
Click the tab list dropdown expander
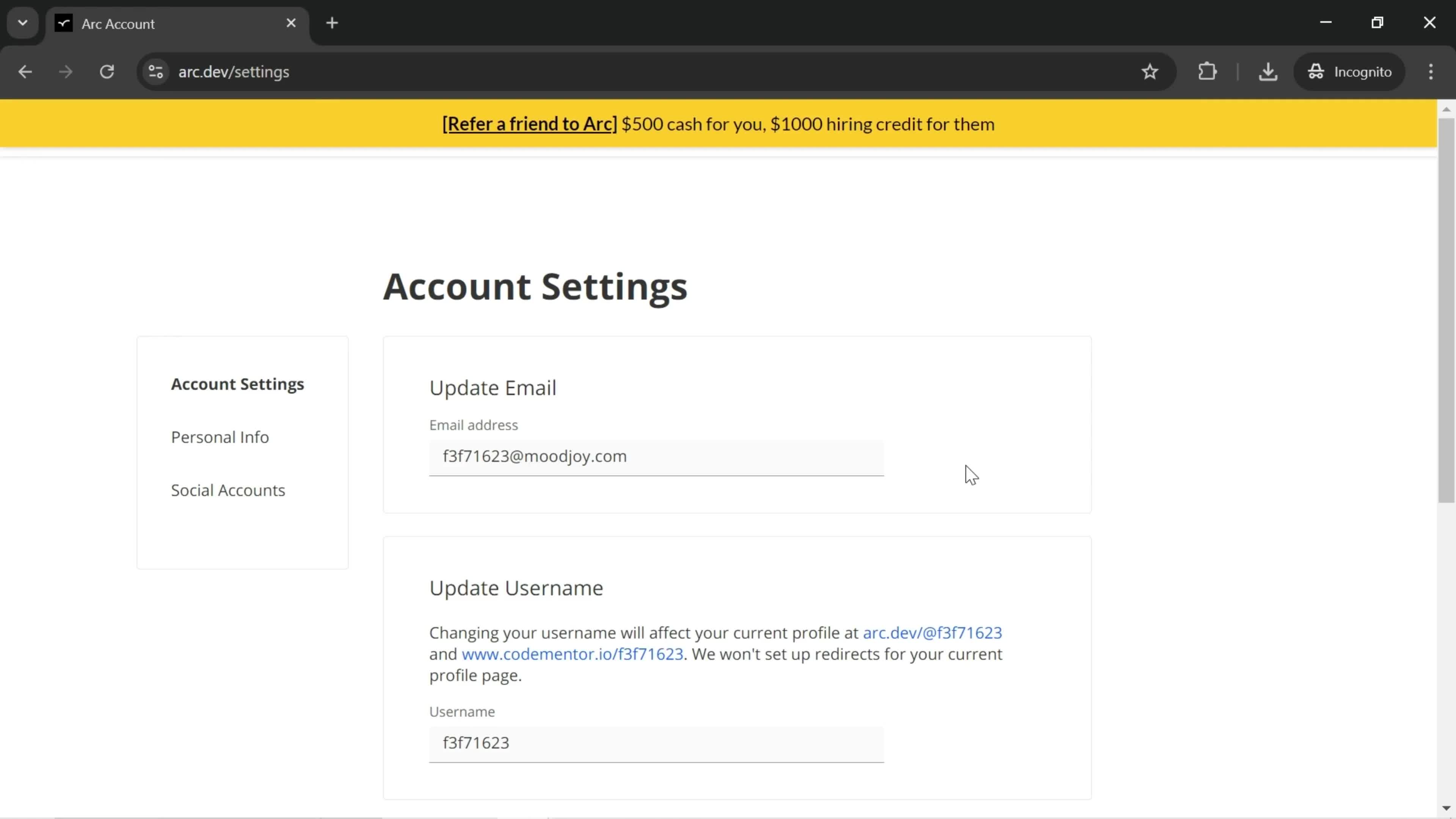coord(22,22)
